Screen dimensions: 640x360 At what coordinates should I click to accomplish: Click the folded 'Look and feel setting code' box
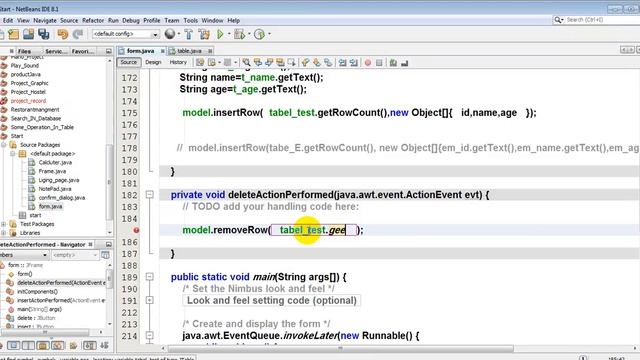(271, 301)
